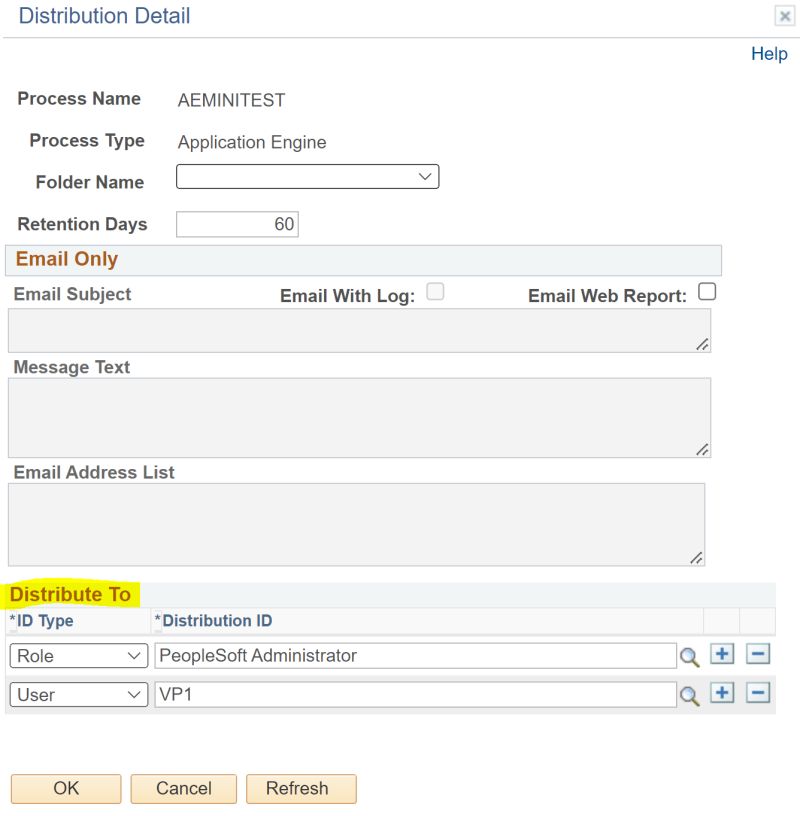Screen dimensions: 800x816
Task: Delete the VP1 distribution row
Action: (757, 692)
